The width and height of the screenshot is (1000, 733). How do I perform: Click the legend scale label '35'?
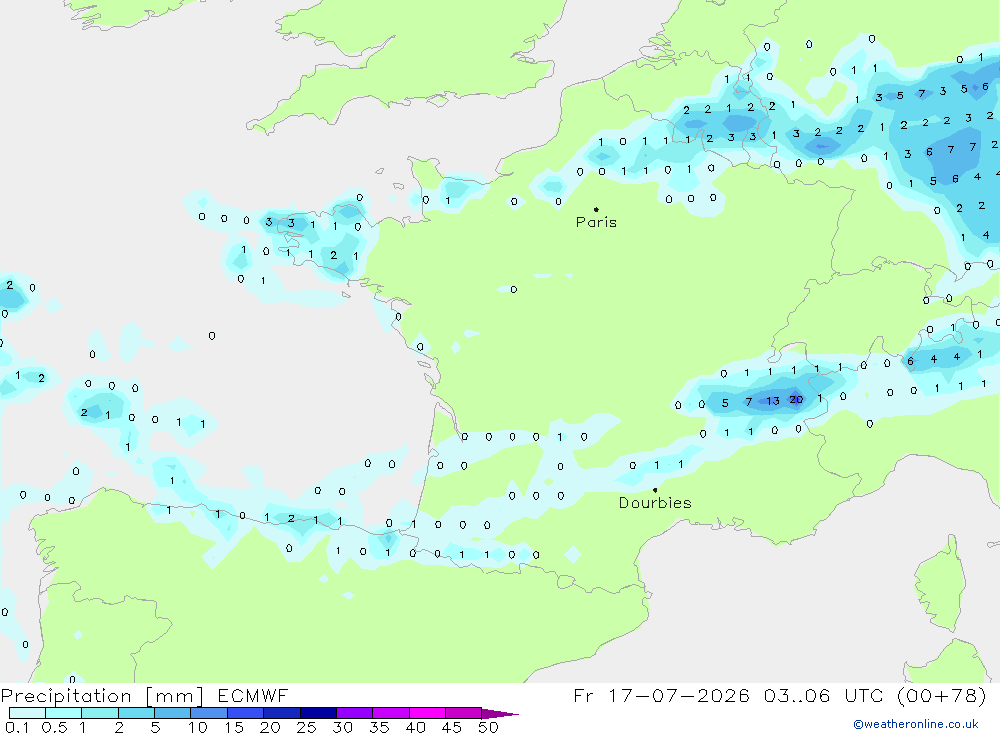click(379, 727)
